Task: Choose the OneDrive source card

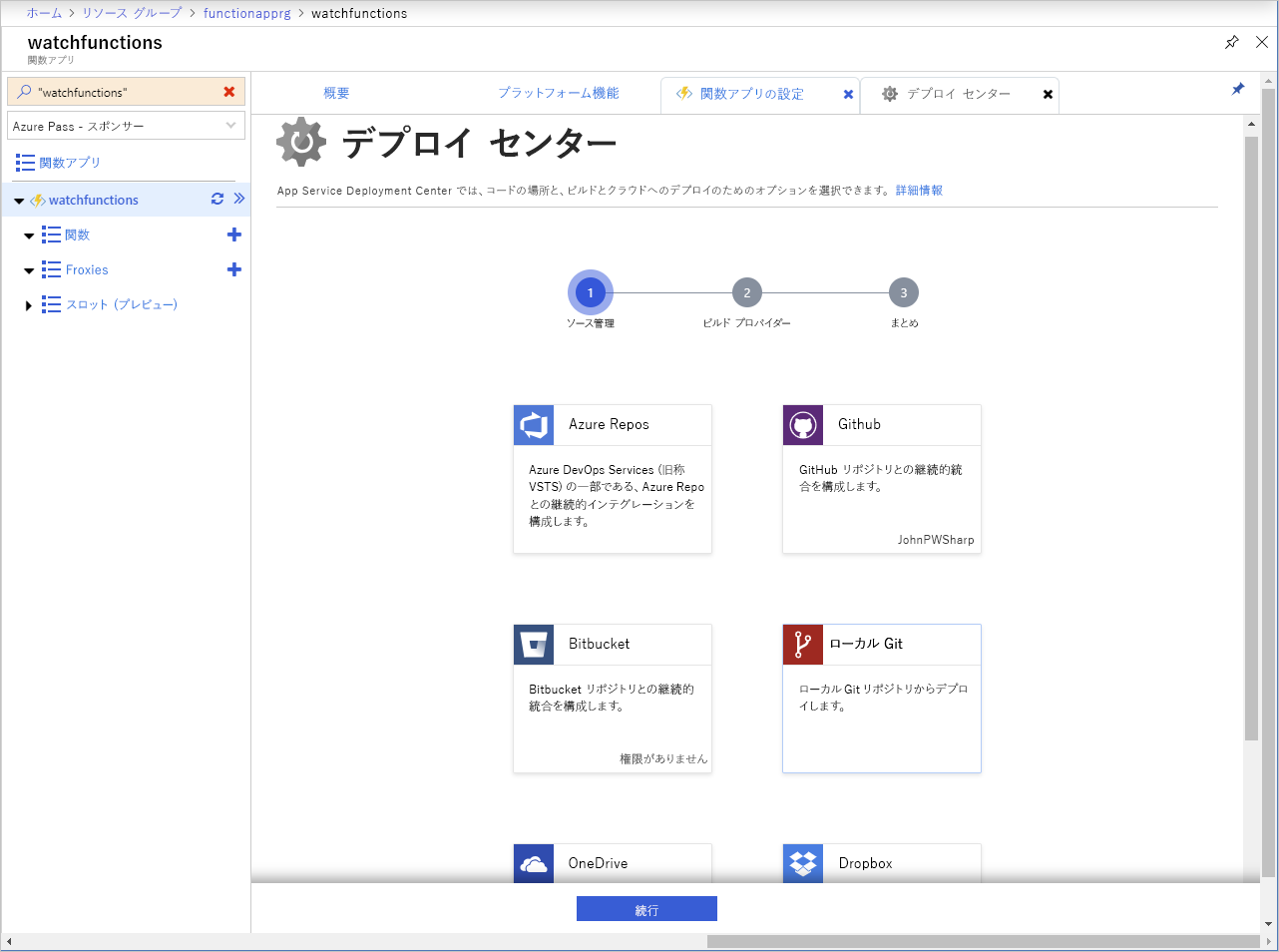Action: (613, 863)
